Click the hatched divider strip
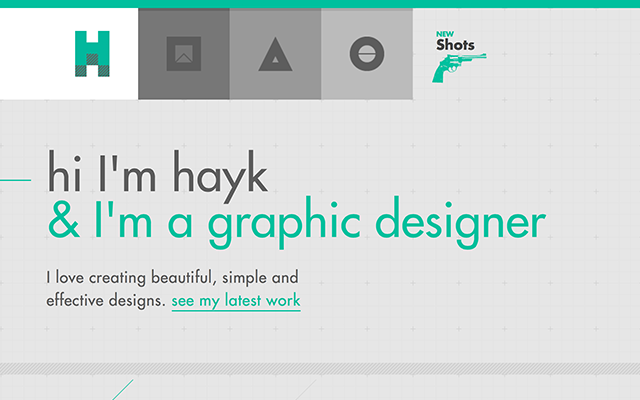 pos(320,368)
